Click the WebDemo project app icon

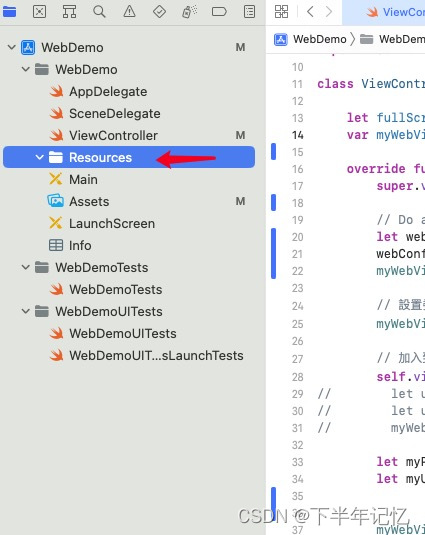point(28,47)
